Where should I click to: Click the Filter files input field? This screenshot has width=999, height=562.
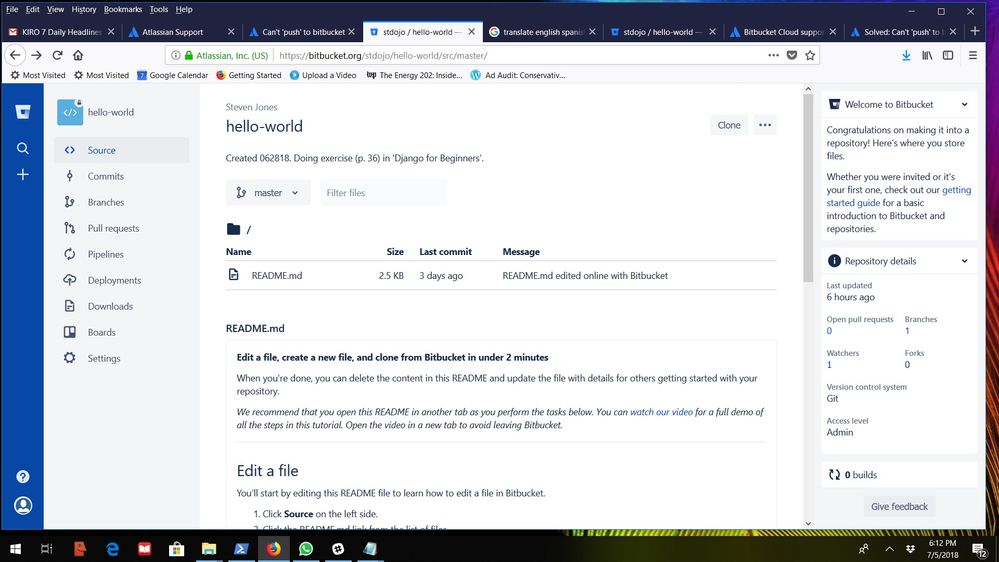(383, 192)
